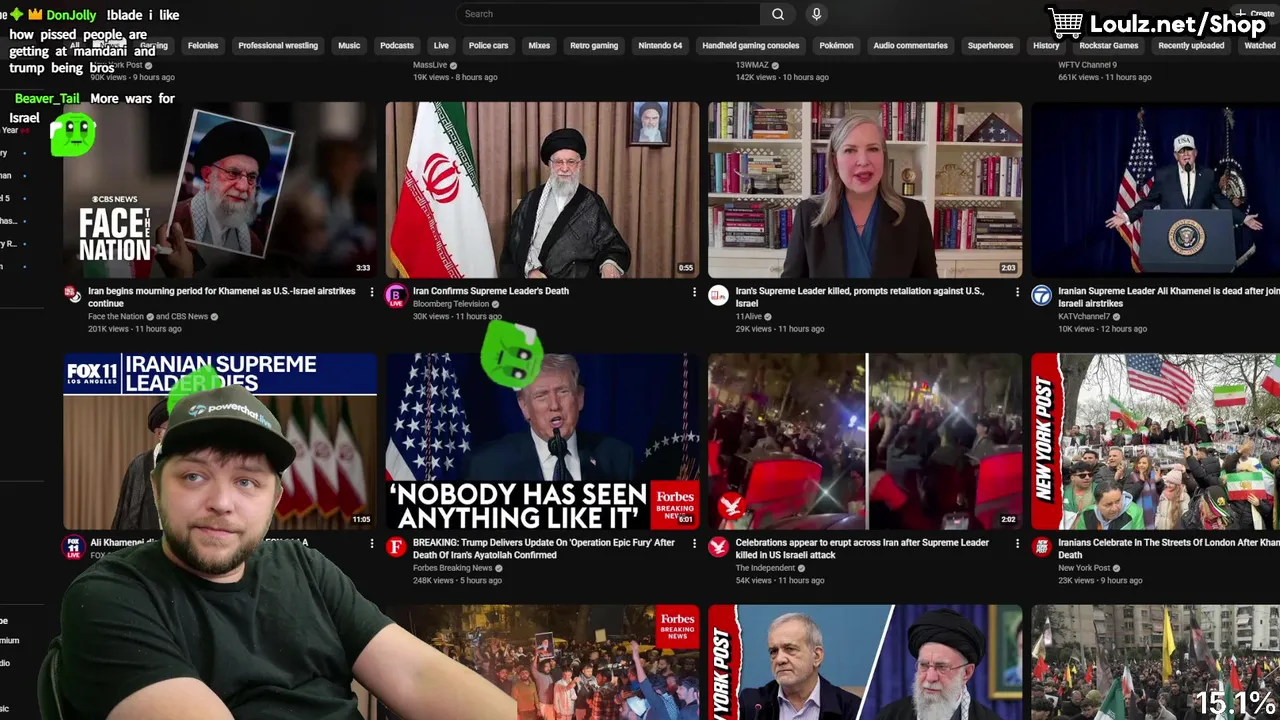Visit WFTV Channel 9 channel name link
Screen dimensions: 1280x720
(x=1087, y=65)
